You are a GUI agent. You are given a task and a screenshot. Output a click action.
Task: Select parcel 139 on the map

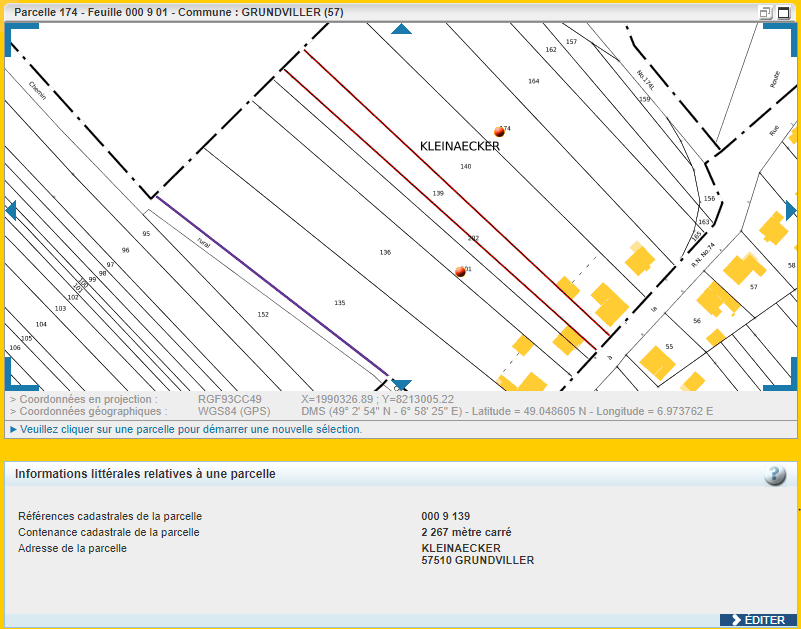tap(438, 193)
